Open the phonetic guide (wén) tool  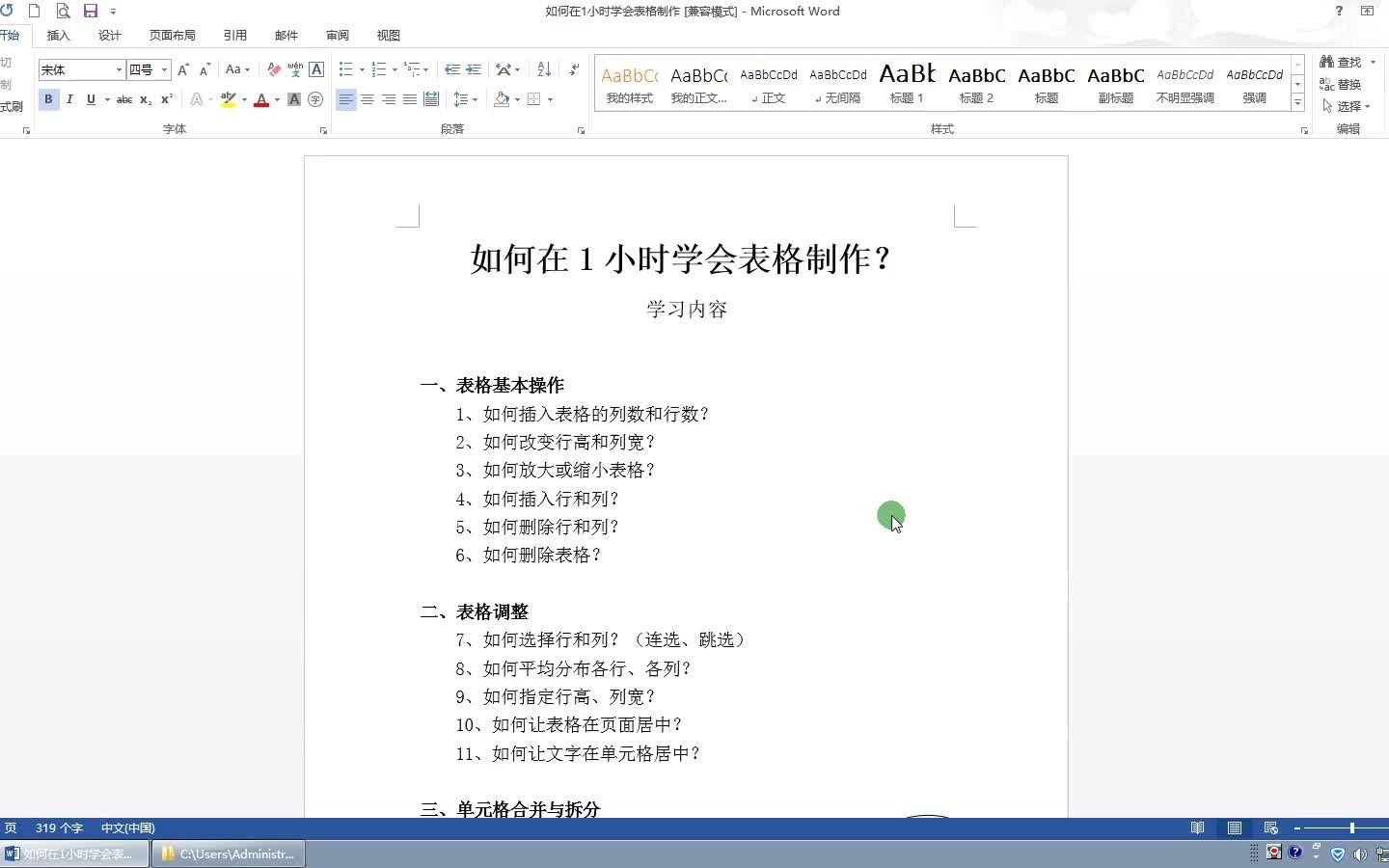point(295,69)
